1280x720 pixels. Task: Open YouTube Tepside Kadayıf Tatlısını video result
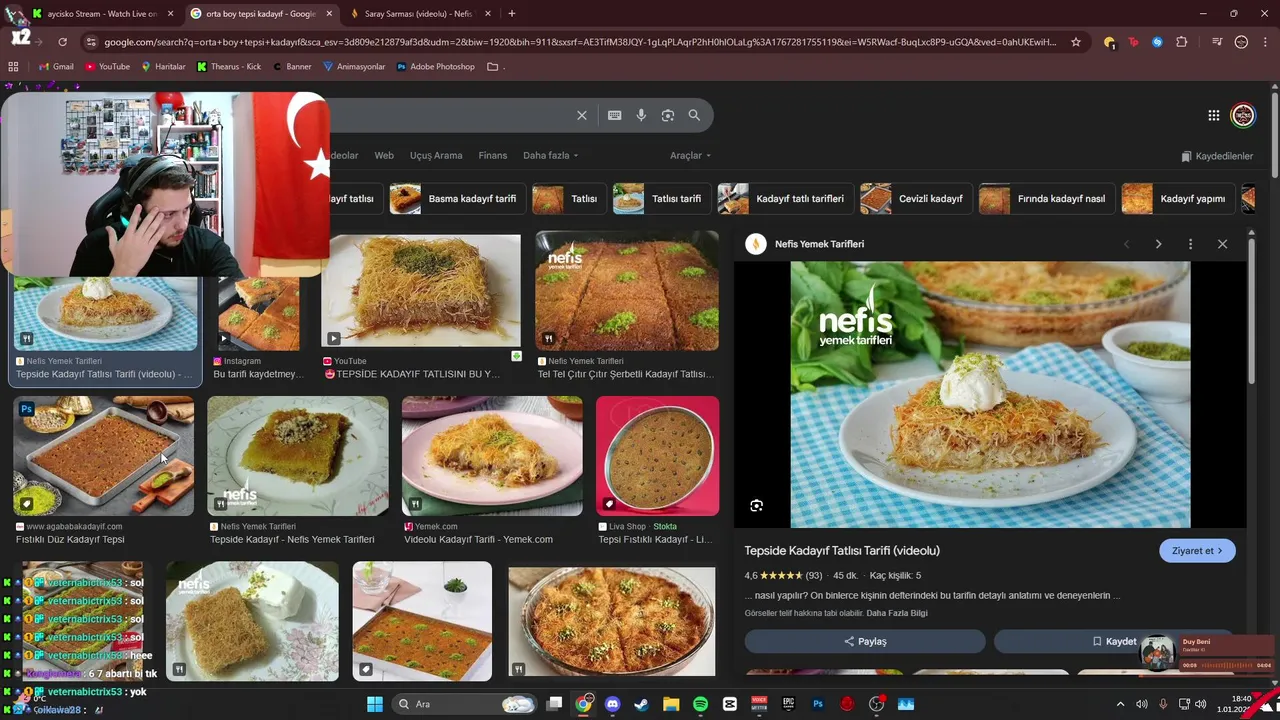click(x=421, y=291)
